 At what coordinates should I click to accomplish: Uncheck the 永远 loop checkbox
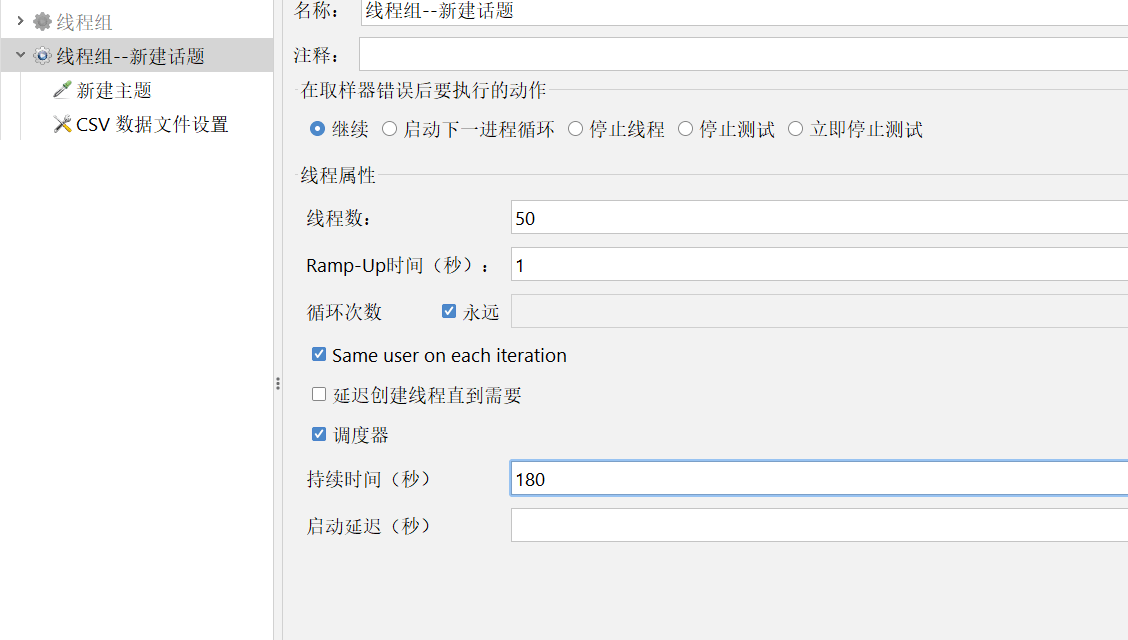tap(449, 311)
